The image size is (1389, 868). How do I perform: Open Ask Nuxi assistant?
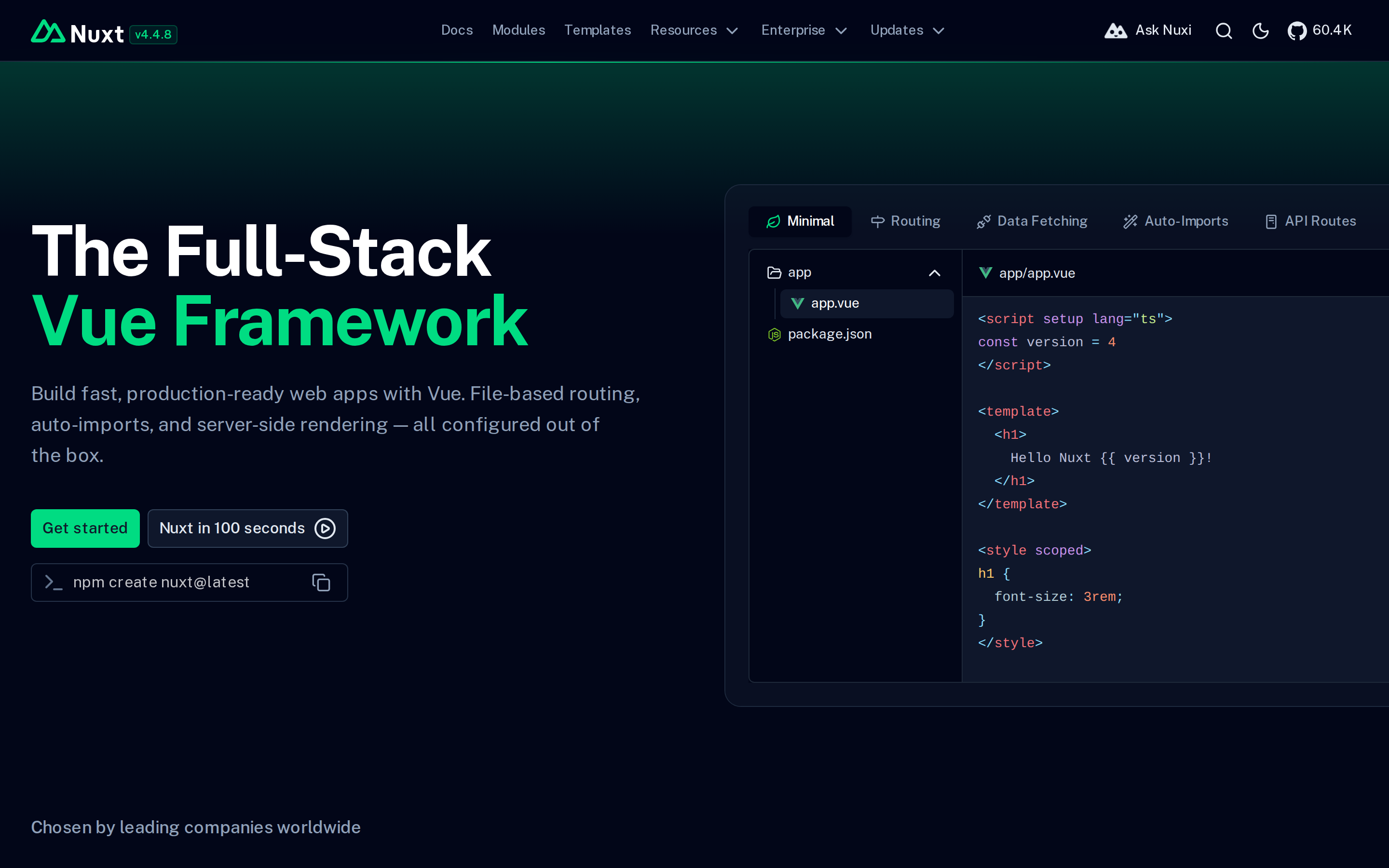[1148, 30]
